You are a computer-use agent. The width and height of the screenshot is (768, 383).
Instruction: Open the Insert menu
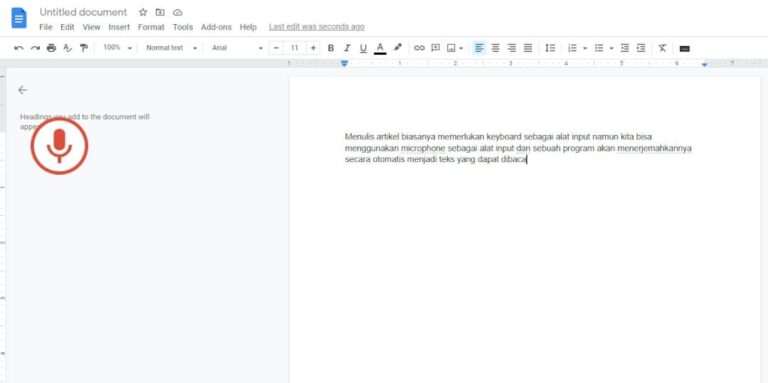[119, 27]
